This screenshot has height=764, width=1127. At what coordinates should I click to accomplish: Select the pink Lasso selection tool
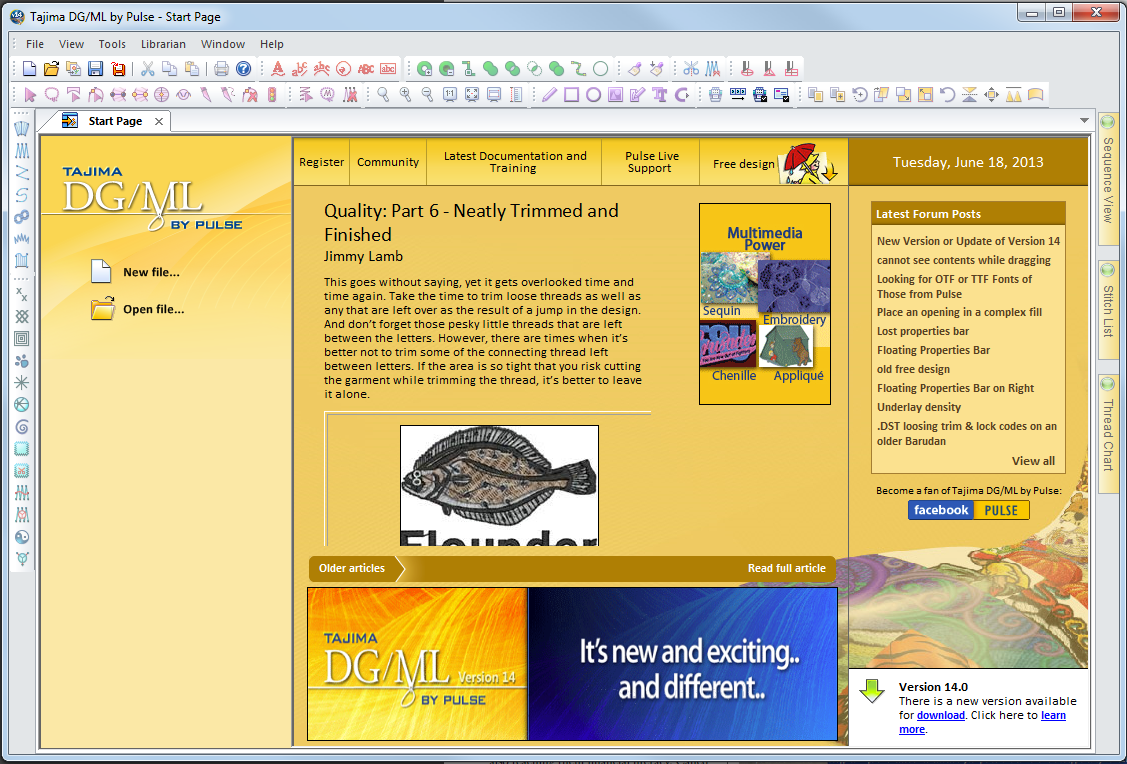52,94
